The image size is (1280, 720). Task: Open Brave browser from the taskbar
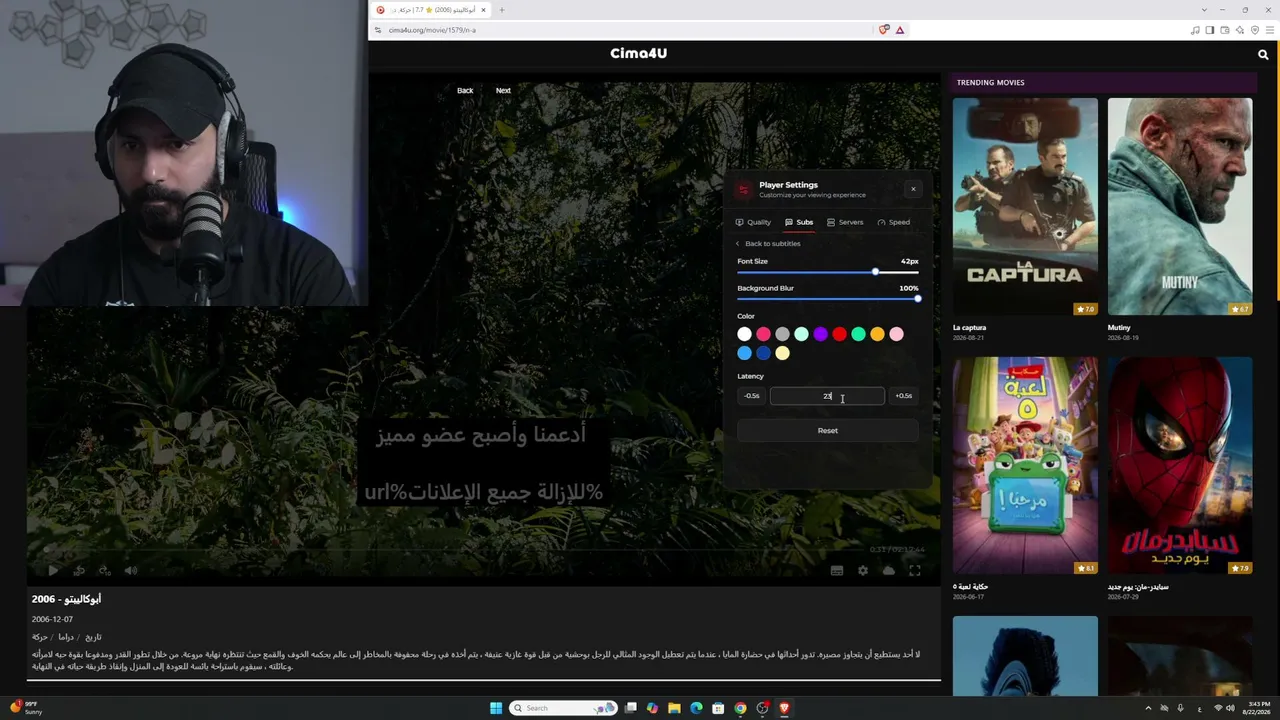click(784, 708)
